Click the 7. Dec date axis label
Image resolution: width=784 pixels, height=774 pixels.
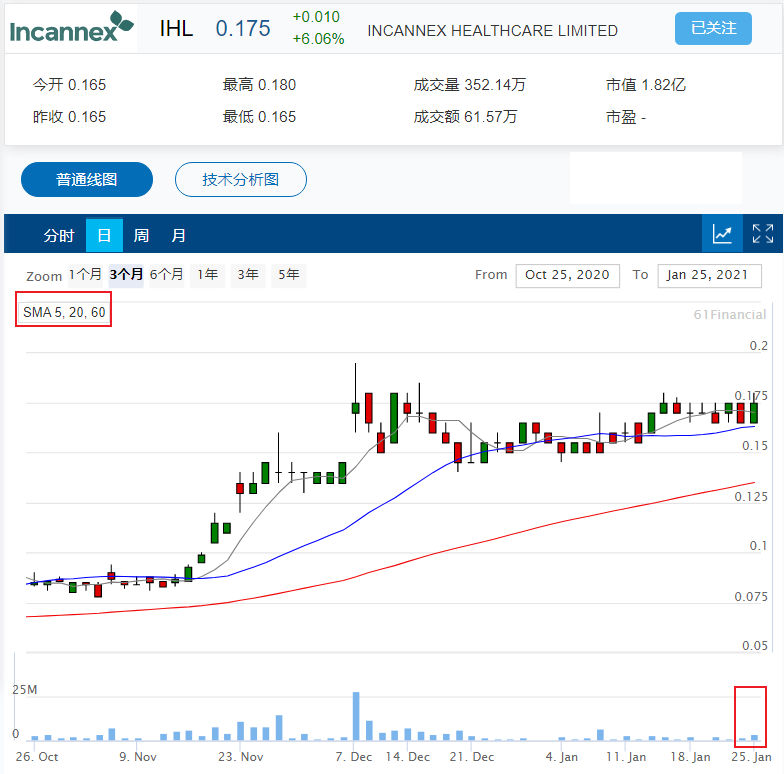click(x=354, y=756)
